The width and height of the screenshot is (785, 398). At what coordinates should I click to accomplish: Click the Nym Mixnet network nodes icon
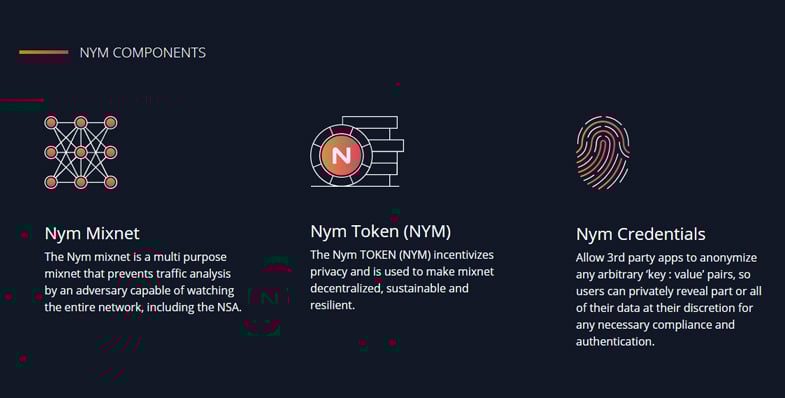coord(81,152)
